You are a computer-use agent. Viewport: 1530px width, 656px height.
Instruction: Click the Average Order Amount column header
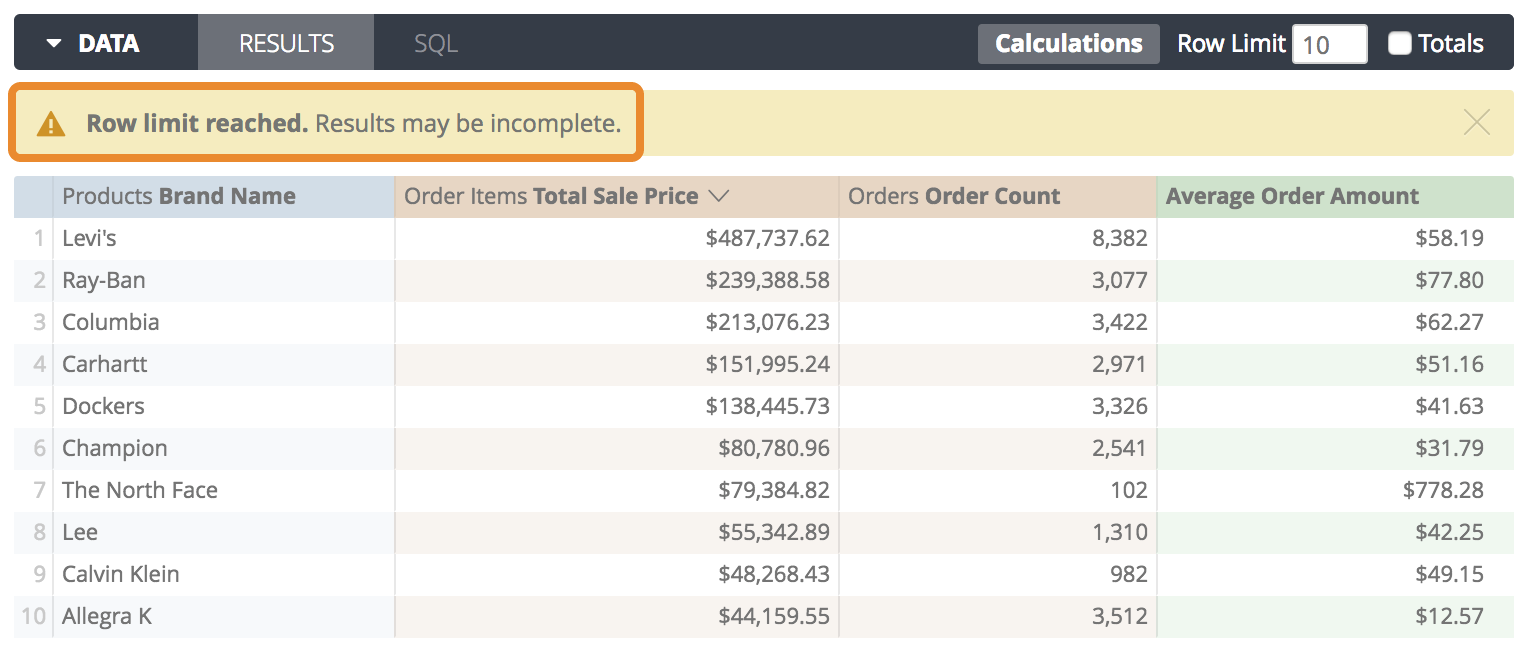coord(1335,196)
